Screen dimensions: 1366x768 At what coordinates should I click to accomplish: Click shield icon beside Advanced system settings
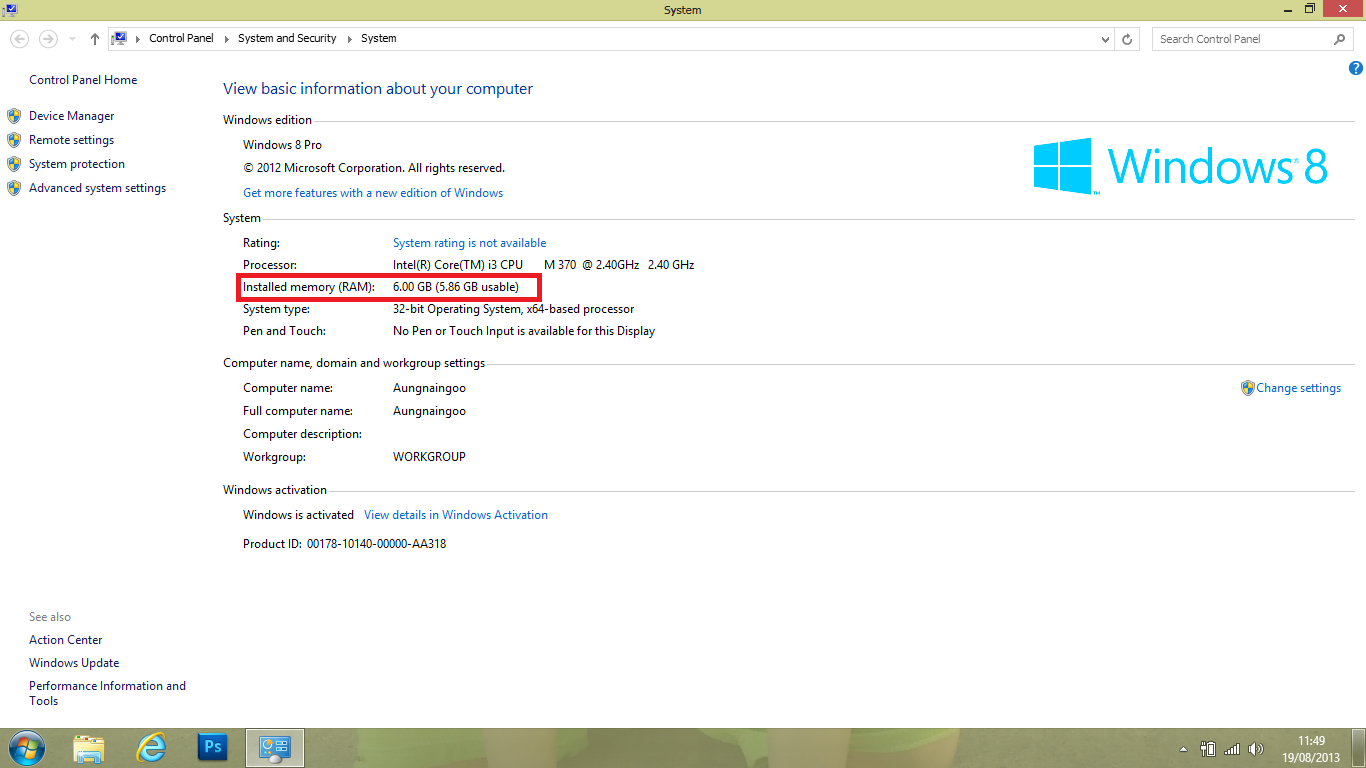(14, 188)
